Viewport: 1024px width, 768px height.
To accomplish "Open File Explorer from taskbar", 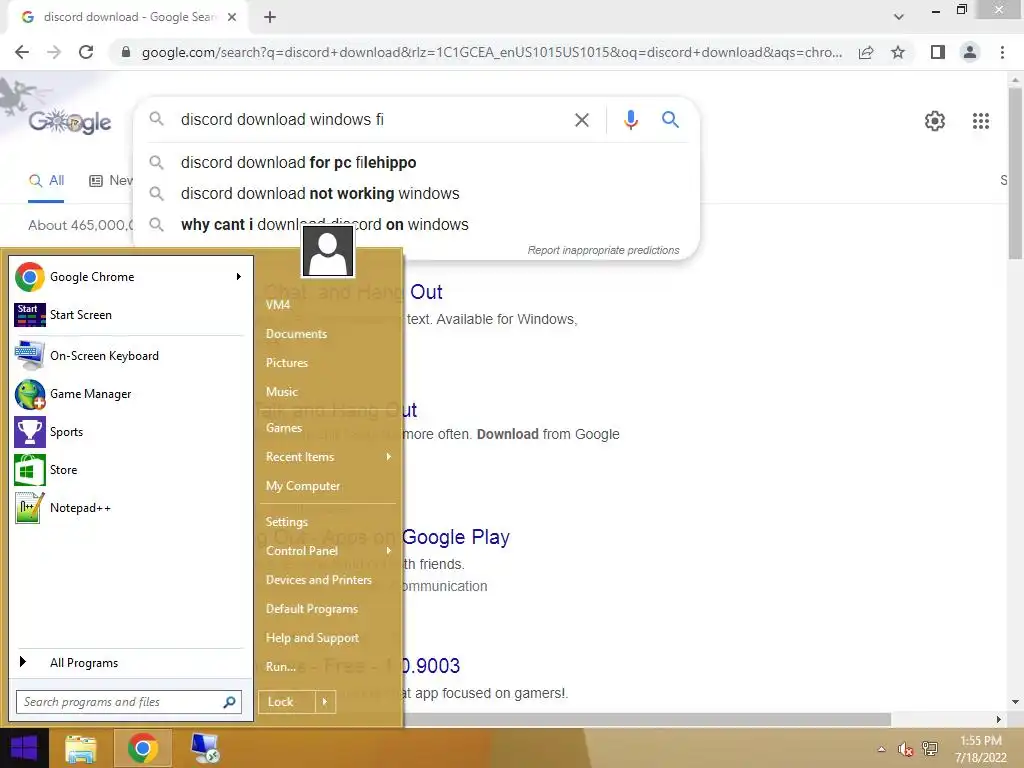I will tap(81, 748).
